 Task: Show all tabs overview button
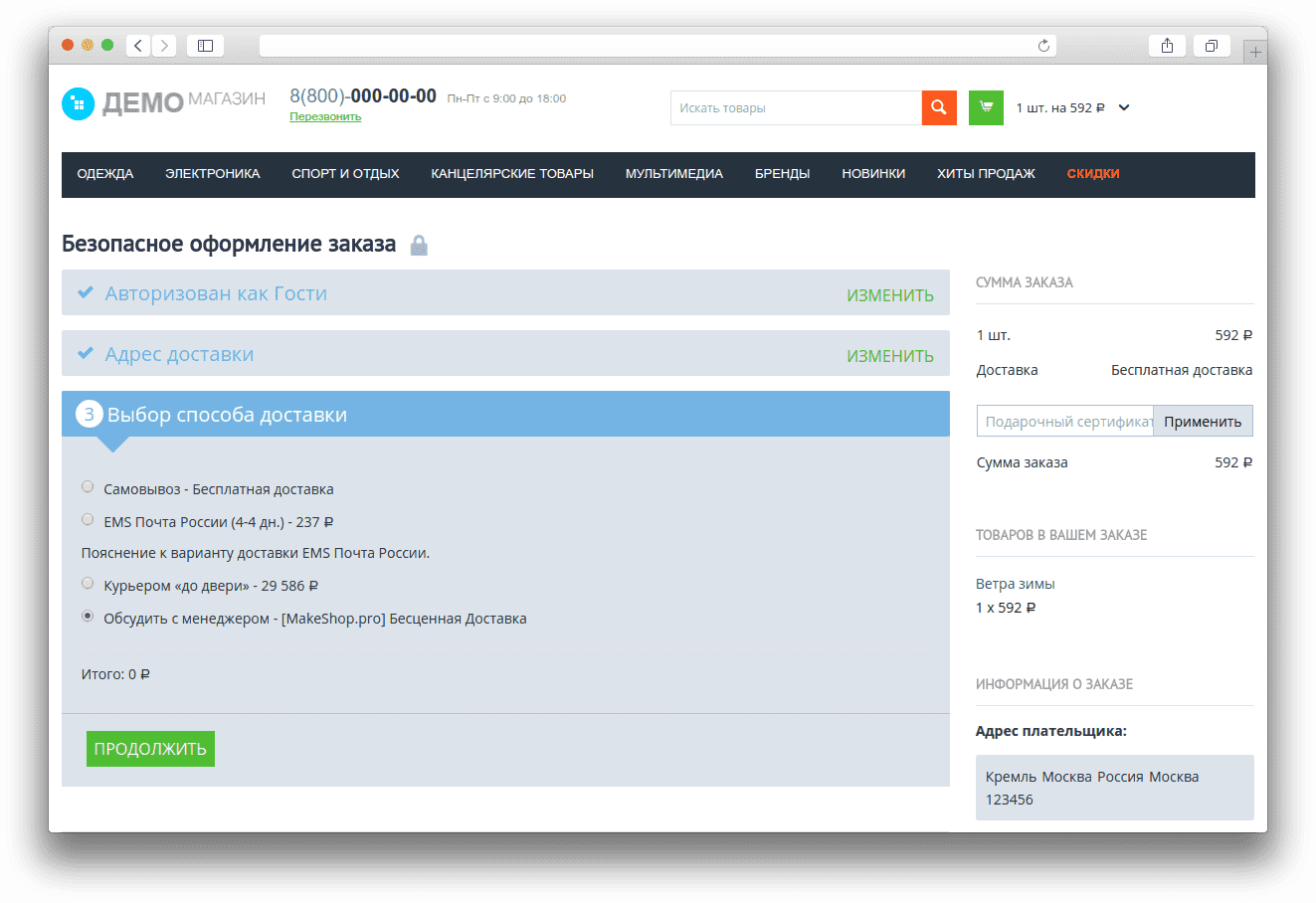point(1212,45)
